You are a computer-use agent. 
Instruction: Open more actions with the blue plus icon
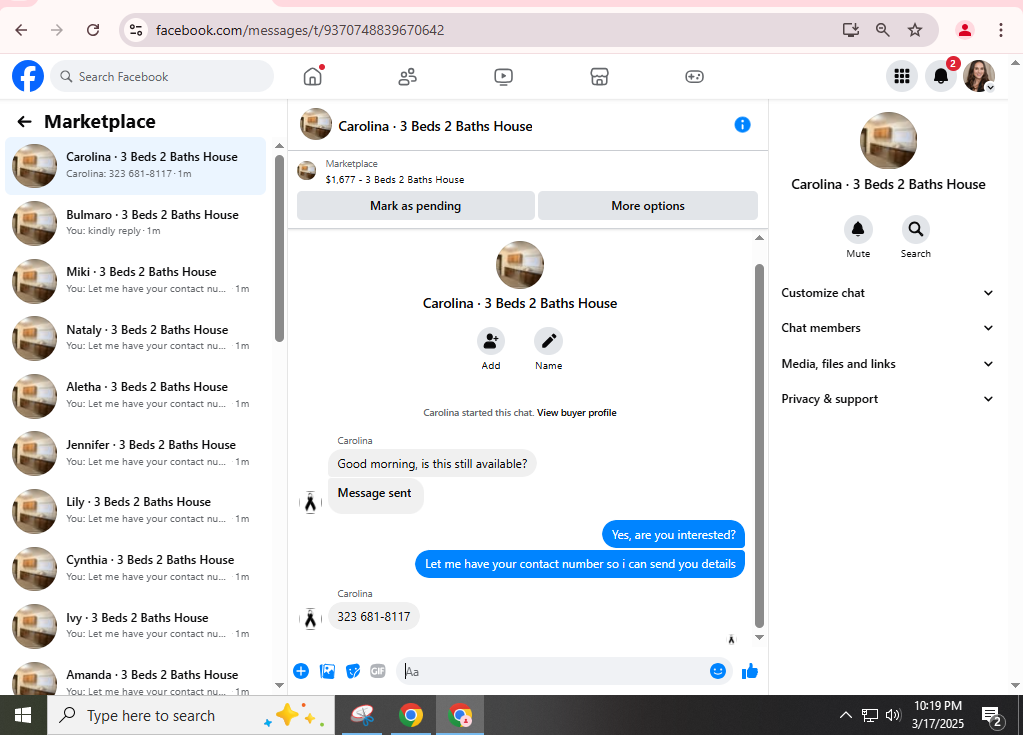point(301,671)
